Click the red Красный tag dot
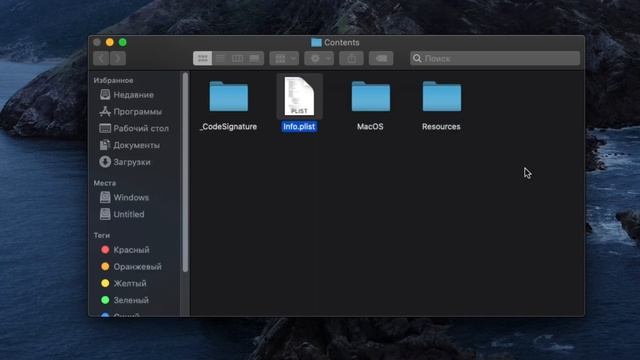The image size is (640, 360). pos(105,249)
